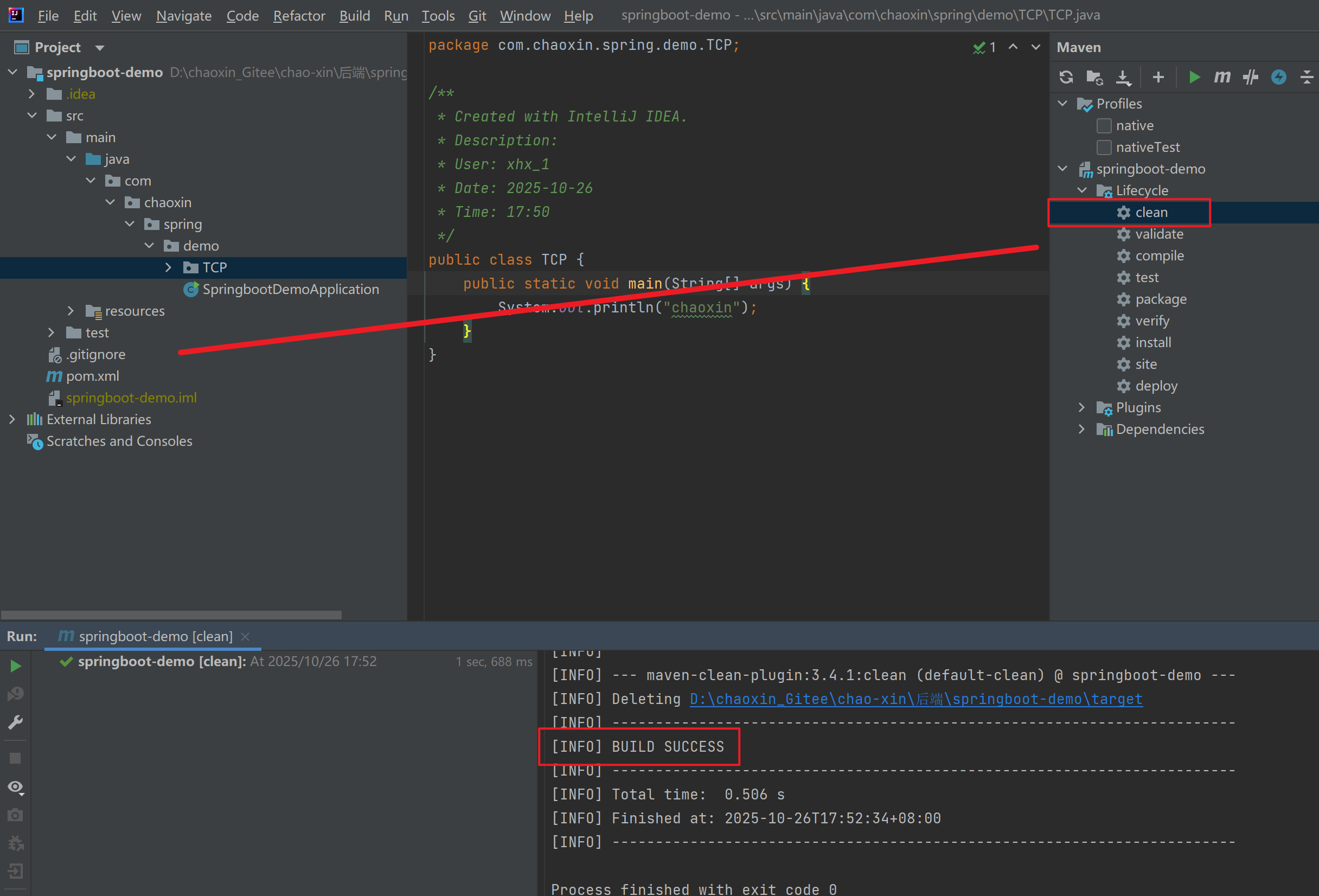
Task: Click the Maven Run green play icon
Action: [1194, 77]
